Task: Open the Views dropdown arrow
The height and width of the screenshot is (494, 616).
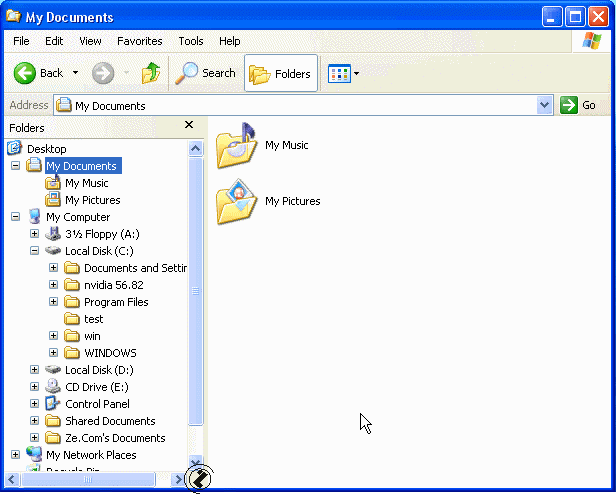Action: point(356,73)
